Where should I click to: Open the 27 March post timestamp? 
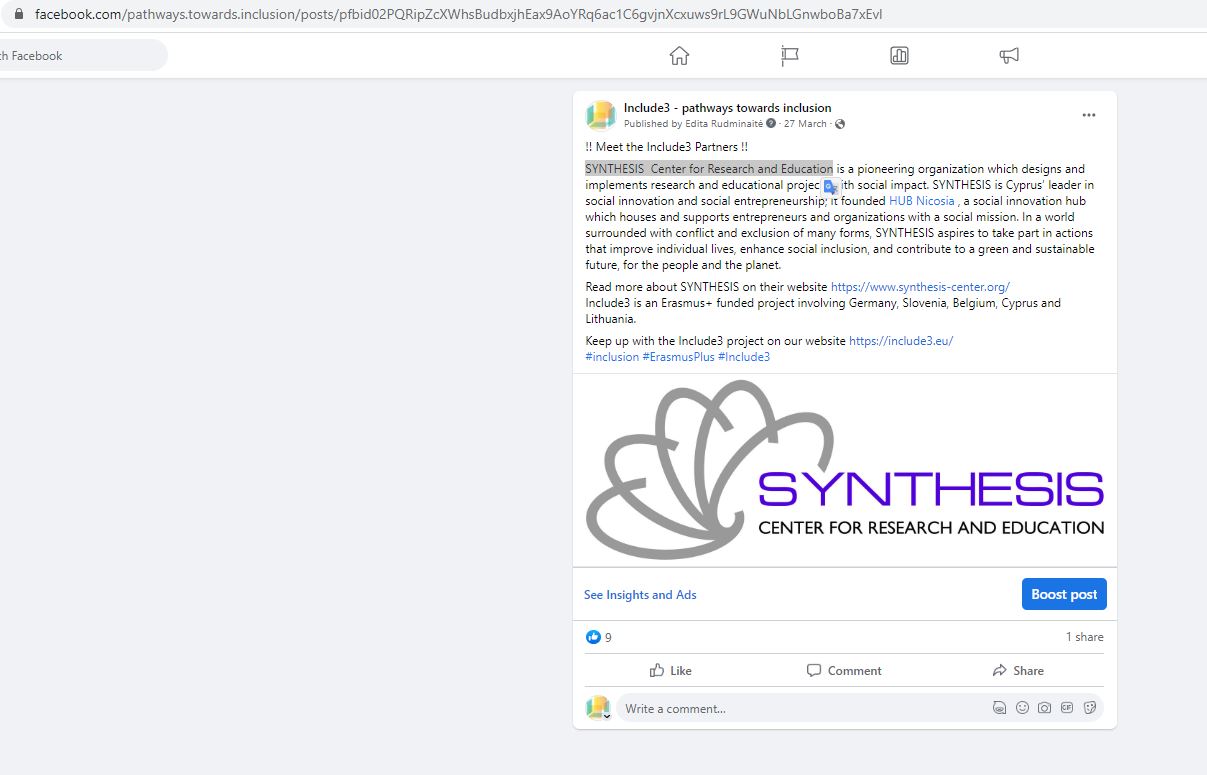pyautogui.click(x=805, y=124)
